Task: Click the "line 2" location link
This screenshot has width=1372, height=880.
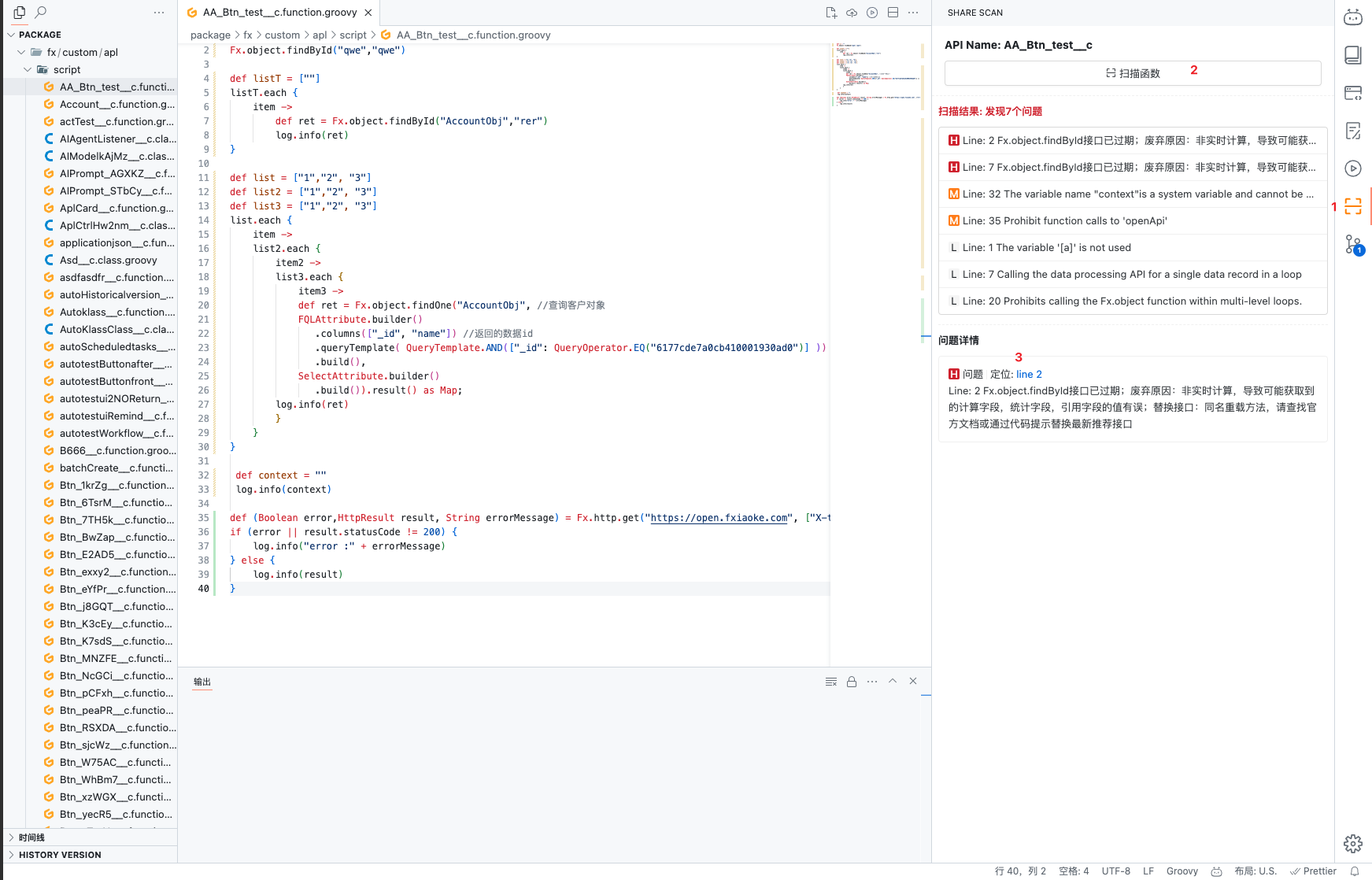Action: 1029,374
